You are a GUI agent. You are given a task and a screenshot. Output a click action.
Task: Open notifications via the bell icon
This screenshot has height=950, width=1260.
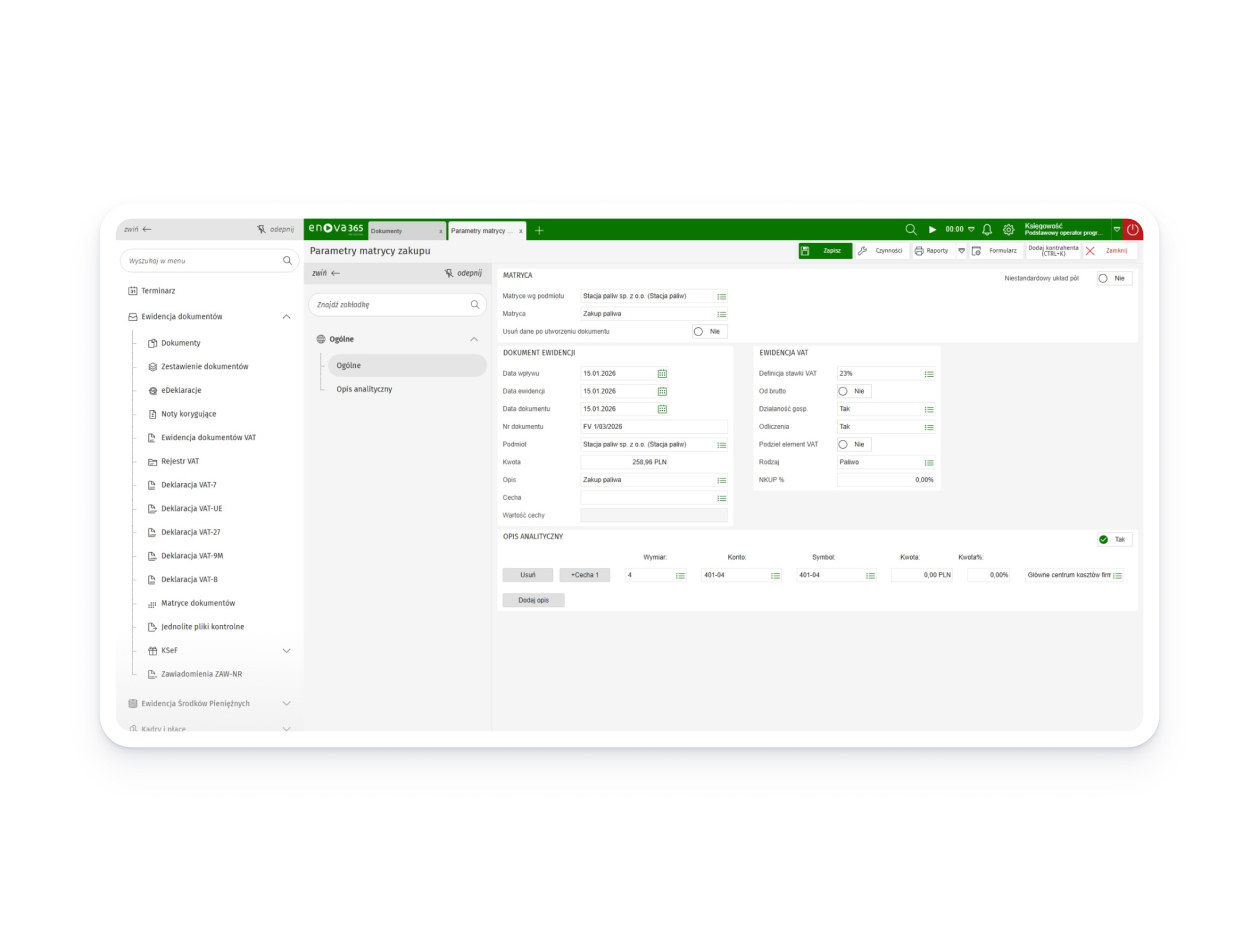click(987, 230)
